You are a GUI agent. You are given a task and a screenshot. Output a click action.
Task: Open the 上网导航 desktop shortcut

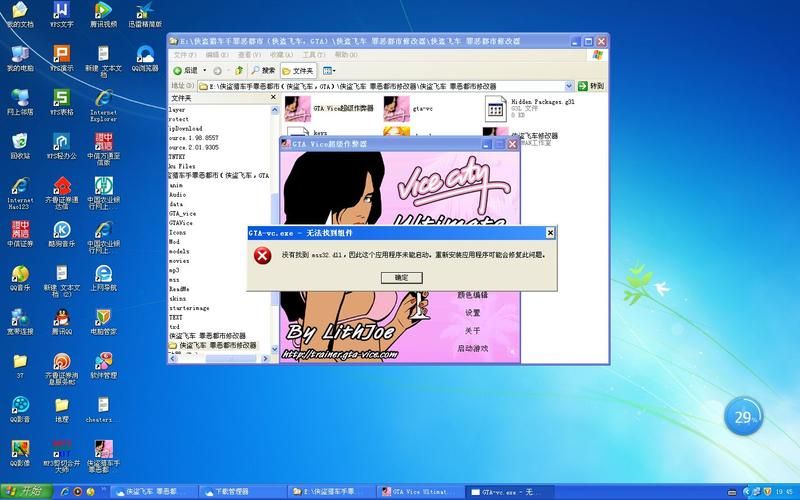[x=104, y=278]
